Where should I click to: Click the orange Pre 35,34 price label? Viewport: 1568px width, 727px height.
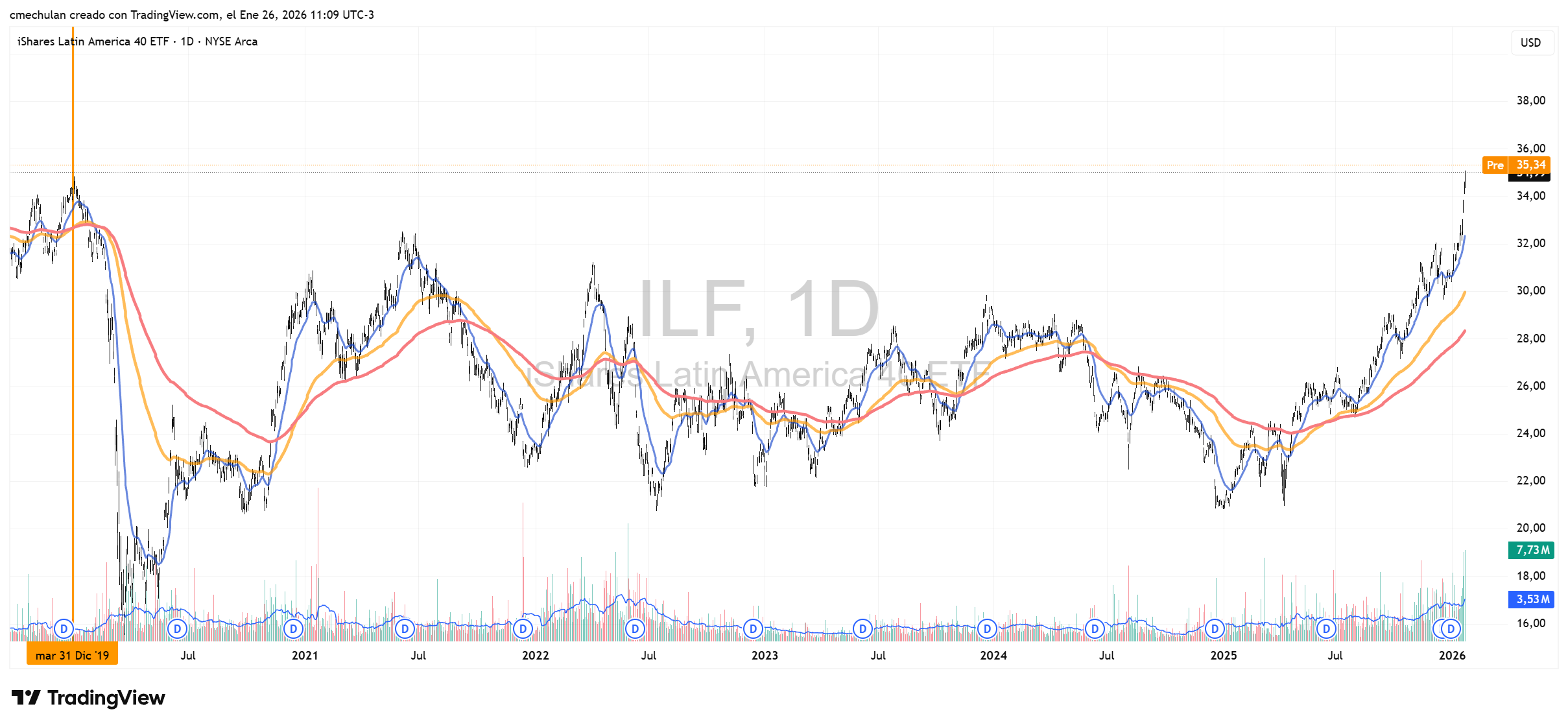click(x=1516, y=165)
